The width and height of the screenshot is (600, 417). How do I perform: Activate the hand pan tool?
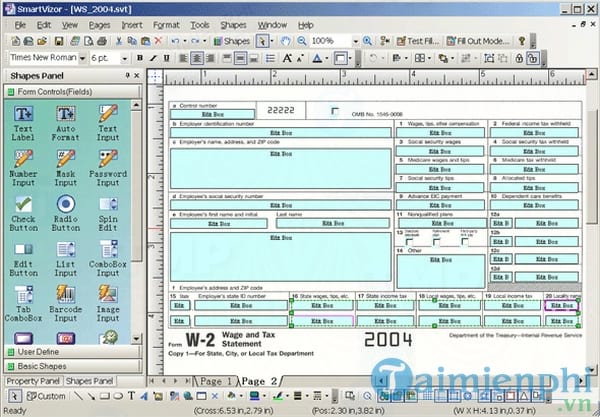point(285,41)
